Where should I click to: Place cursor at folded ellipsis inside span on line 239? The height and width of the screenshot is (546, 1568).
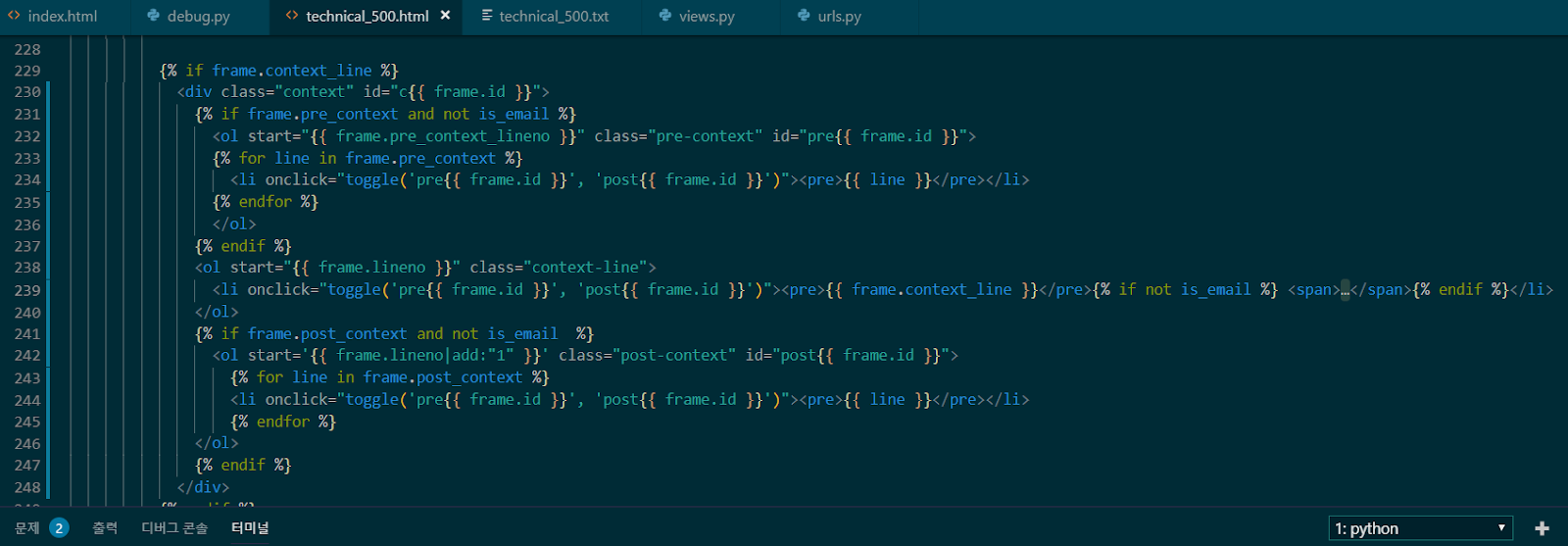click(1346, 290)
